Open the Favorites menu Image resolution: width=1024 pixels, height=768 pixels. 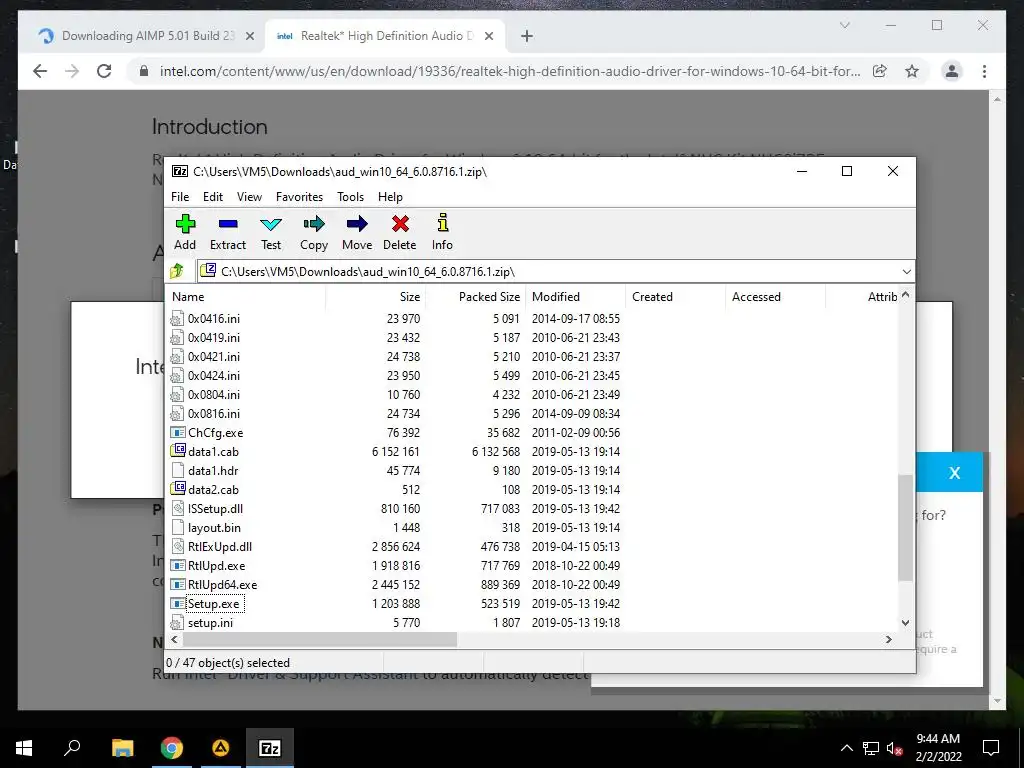299,197
